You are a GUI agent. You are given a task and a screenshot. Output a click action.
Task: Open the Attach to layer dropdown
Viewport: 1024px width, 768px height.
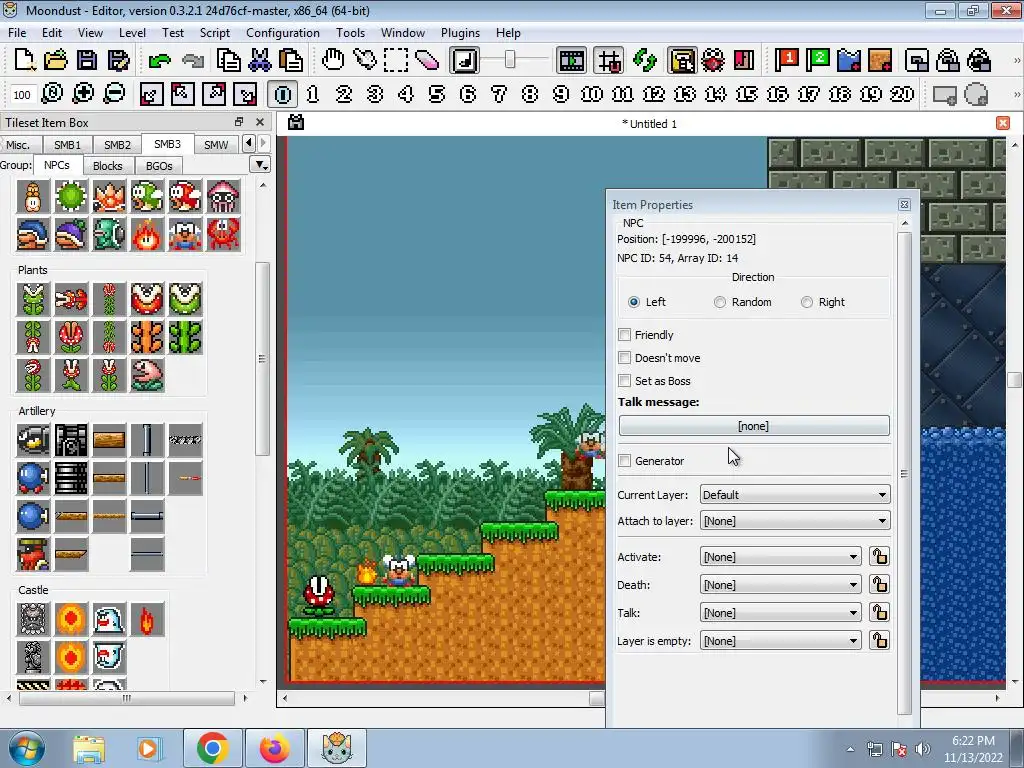(x=795, y=521)
